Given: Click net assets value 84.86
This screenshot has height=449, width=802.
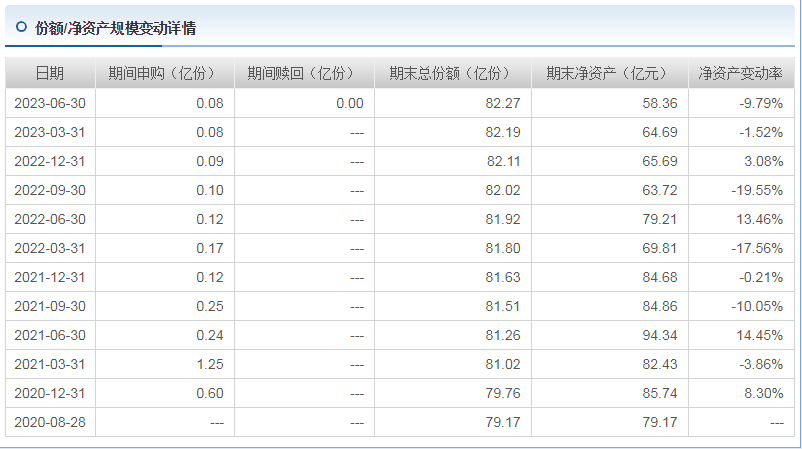Looking at the screenshot, I should [x=660, y=306].
